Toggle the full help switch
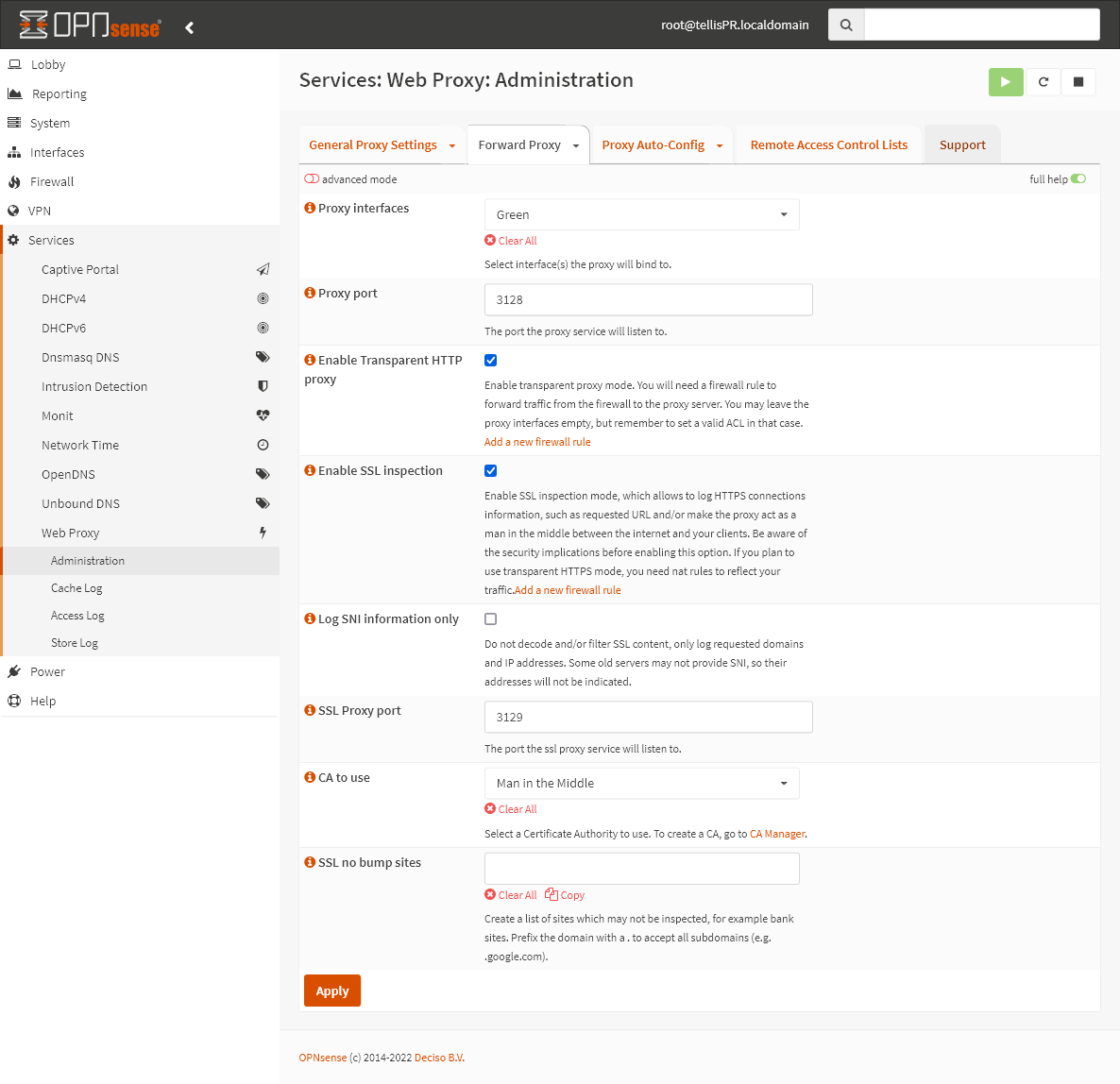 (x=1078, y=178)
